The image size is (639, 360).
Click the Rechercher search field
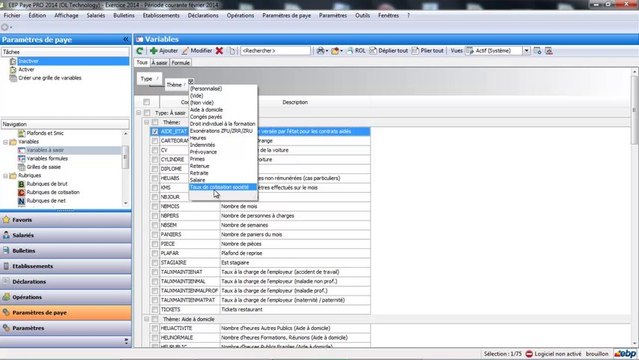point(275,51)
